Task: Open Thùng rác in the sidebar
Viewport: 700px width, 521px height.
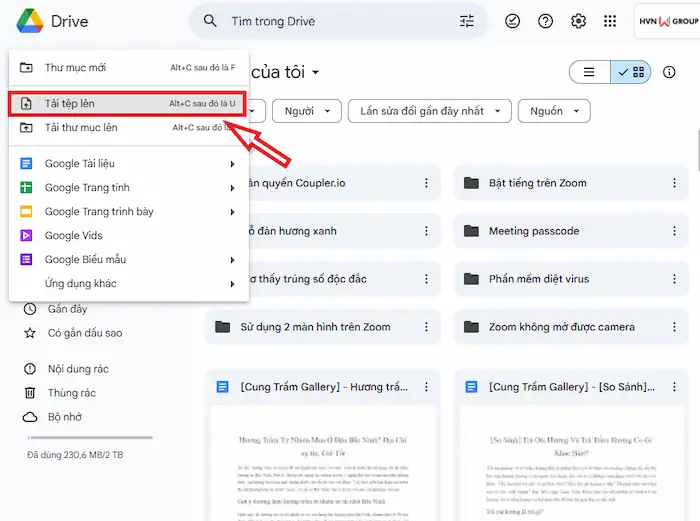Action: click(x=71, y=393)
